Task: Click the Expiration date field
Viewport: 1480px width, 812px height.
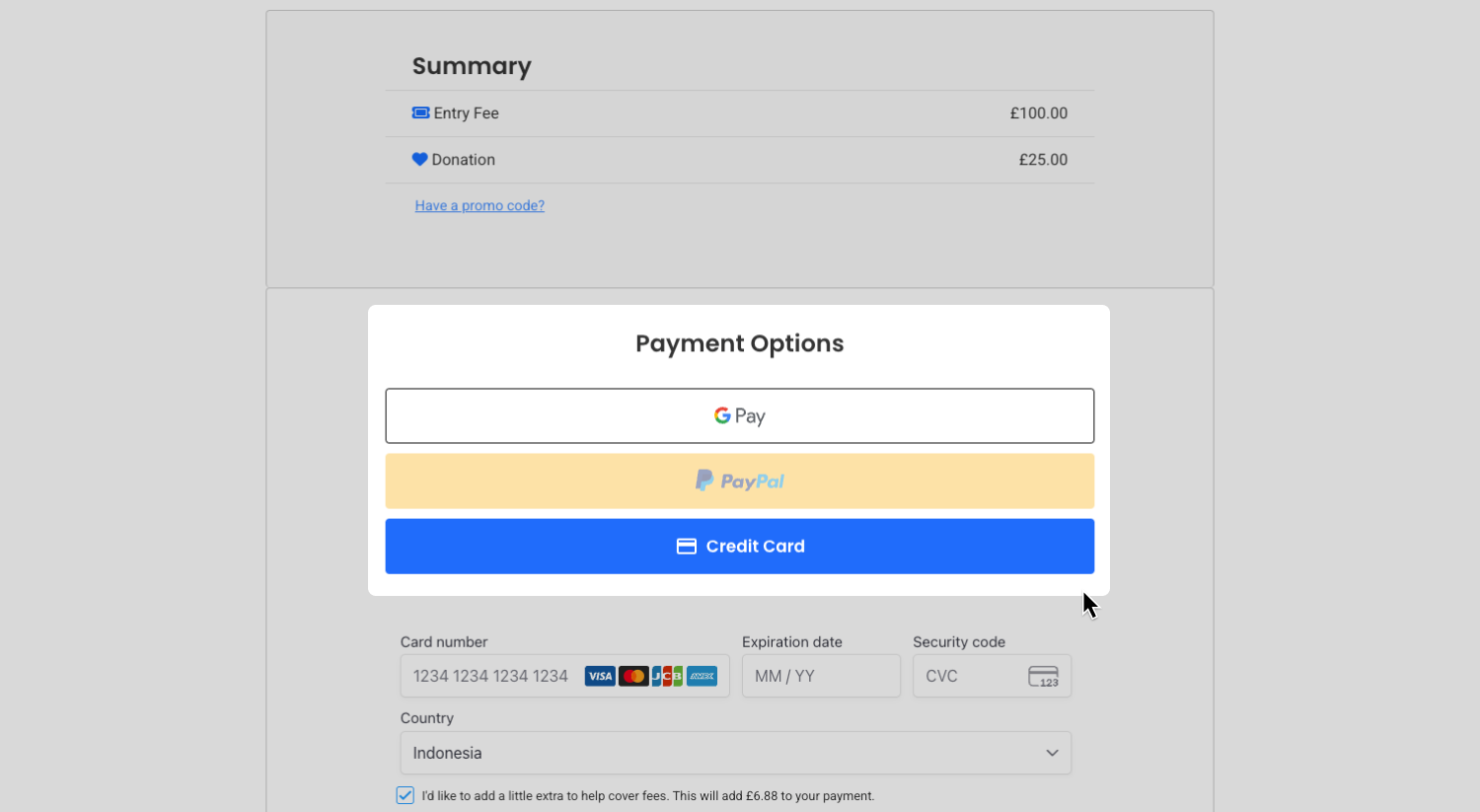Action: pyautogui.click(x=821, y=676)
